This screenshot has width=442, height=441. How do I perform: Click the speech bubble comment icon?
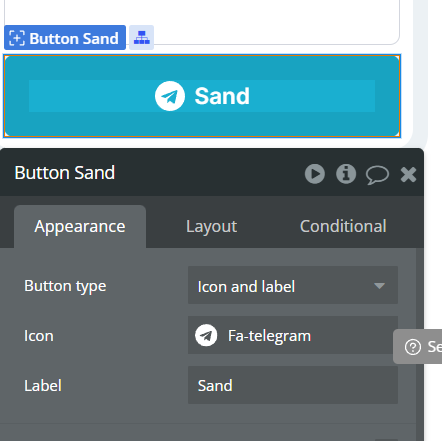(377, 175)
